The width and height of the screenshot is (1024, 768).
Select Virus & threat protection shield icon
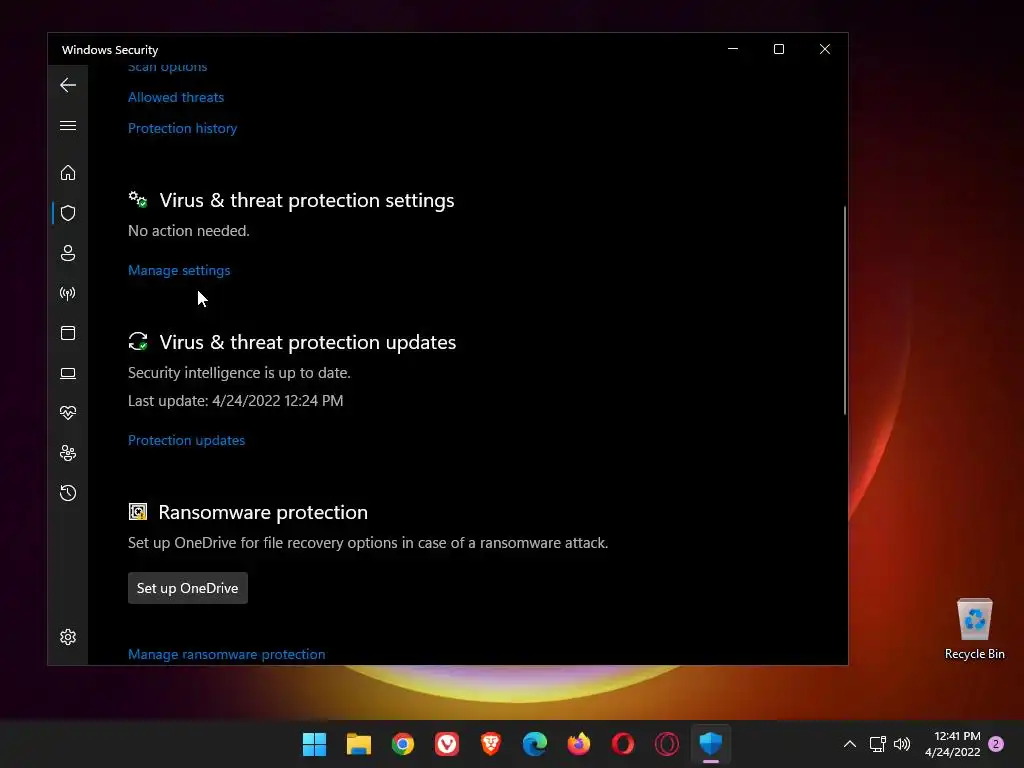coord(68,213)
